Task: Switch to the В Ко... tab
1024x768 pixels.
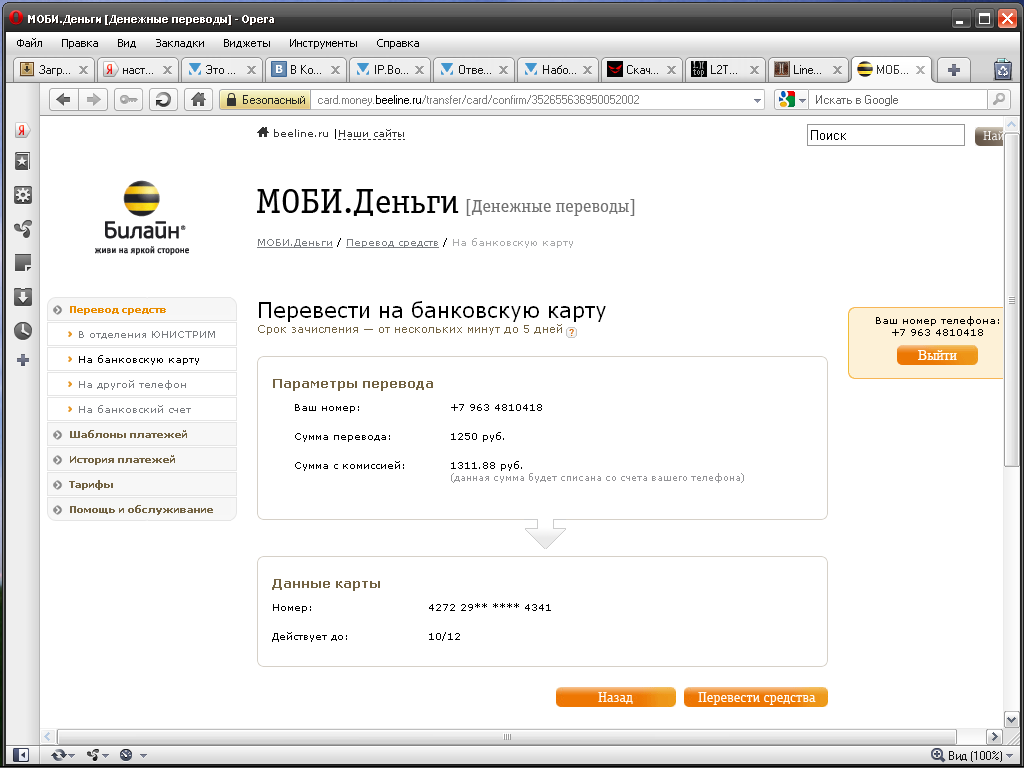Action: coord(306,70)
